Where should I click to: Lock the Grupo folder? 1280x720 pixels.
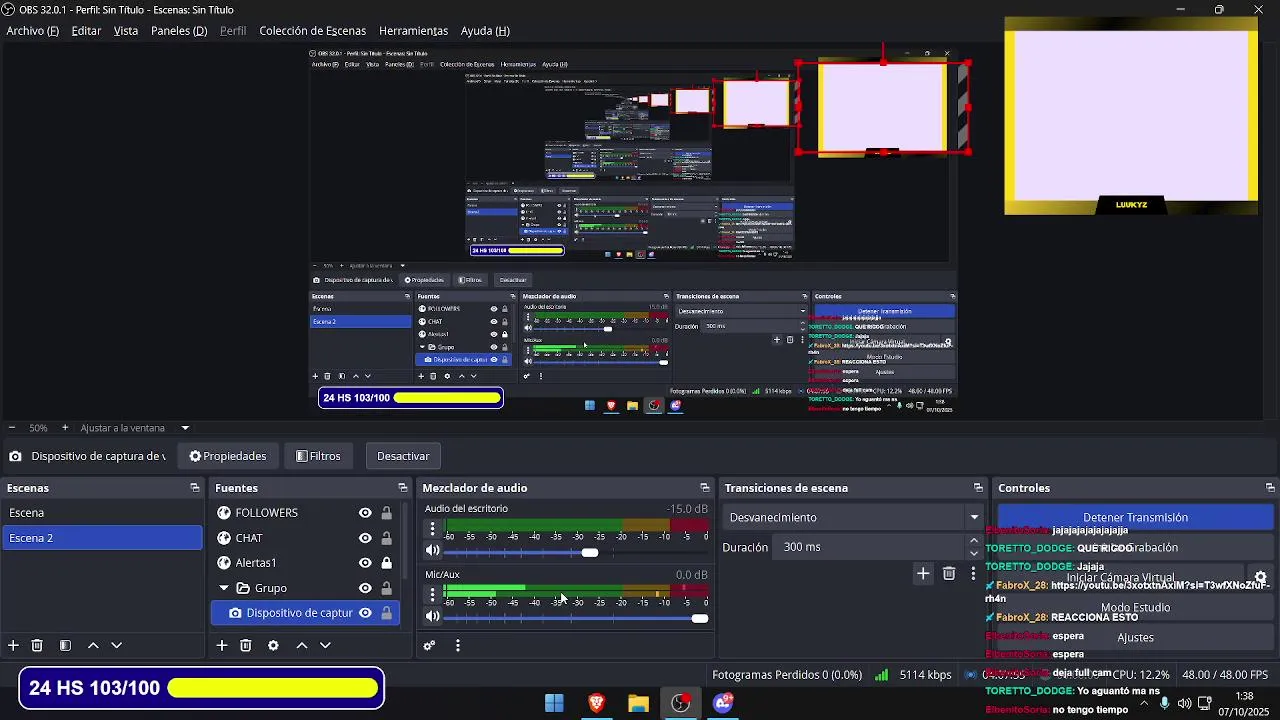click(x=386, y=588)
